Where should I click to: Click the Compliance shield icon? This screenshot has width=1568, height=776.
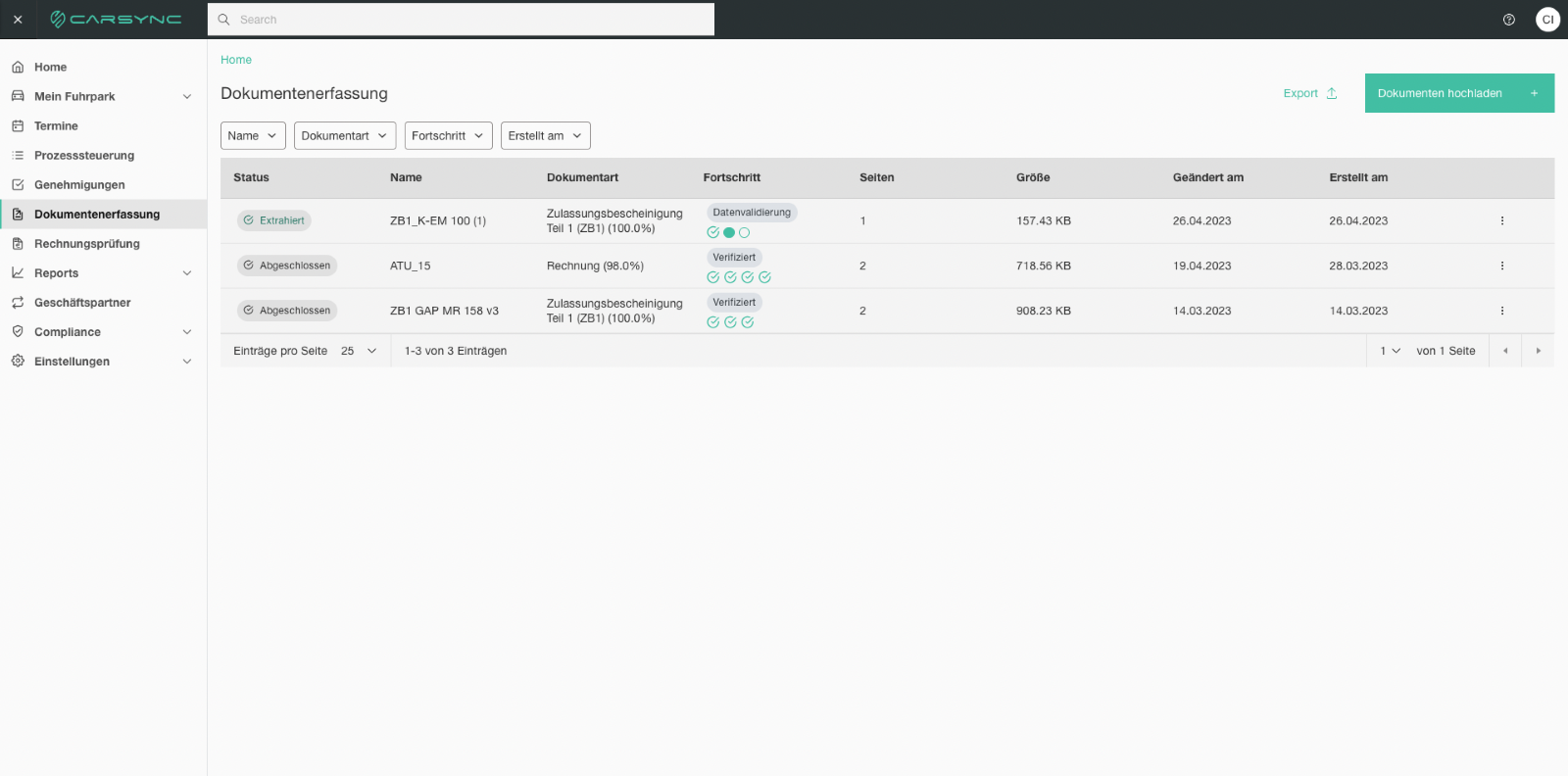(x=18, y=332)
